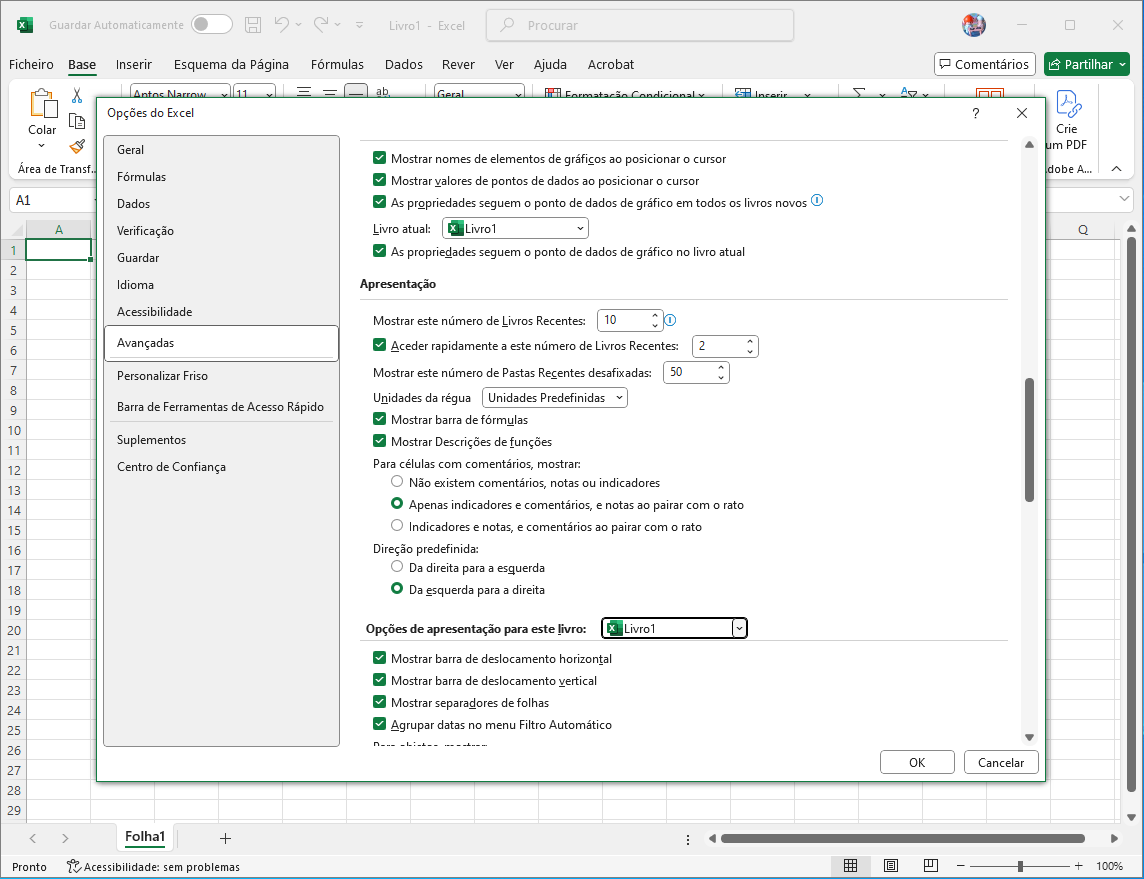Switch to Page Layout view in status bar
Screen dimensions: 1144x879
tap(891, 866)
